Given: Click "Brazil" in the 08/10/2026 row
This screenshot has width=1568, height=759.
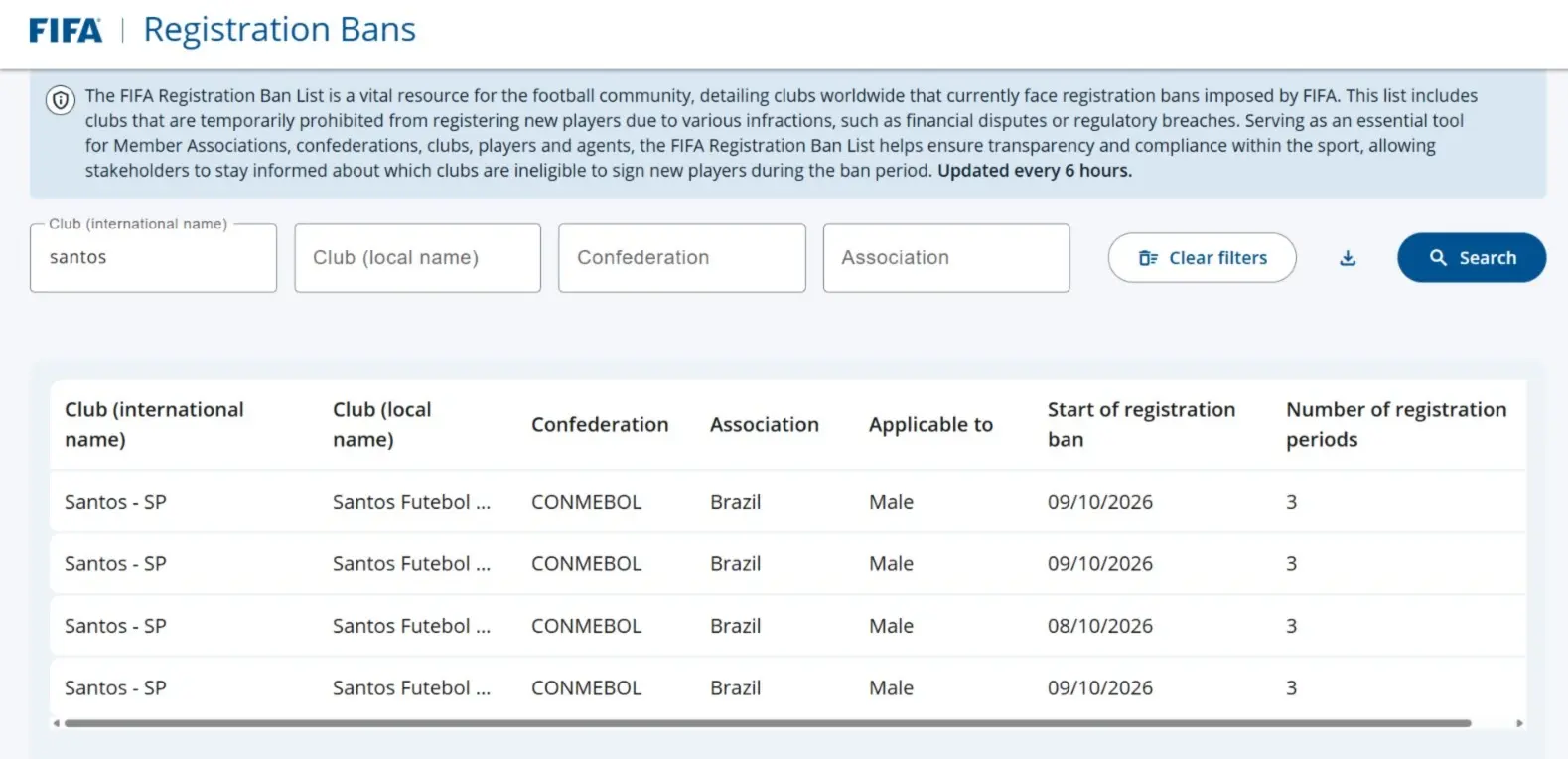Looking at the screenshot, I should [x=736, y=626].
